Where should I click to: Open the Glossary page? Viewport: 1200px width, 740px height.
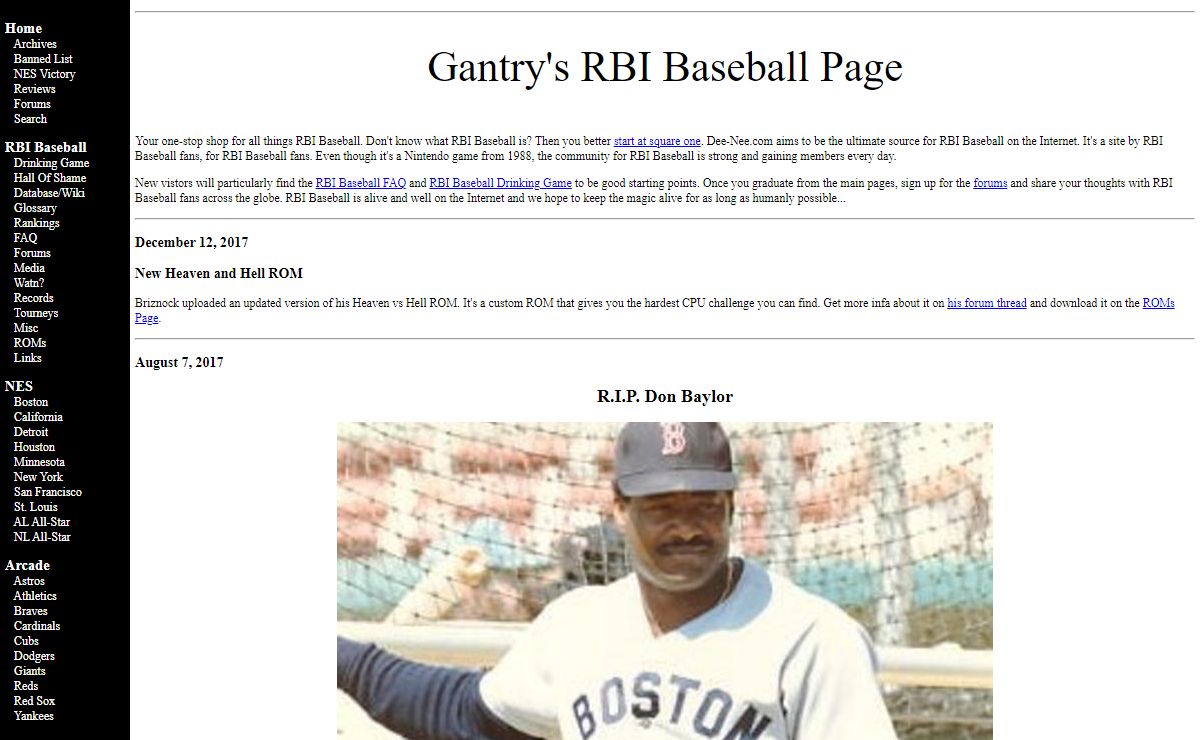coord(35,208)
